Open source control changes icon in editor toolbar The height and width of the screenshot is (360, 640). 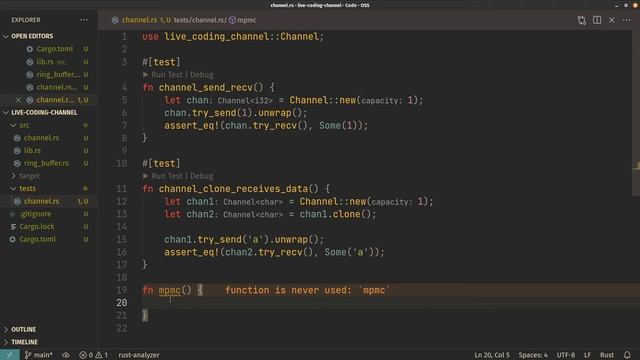[582, 20]
